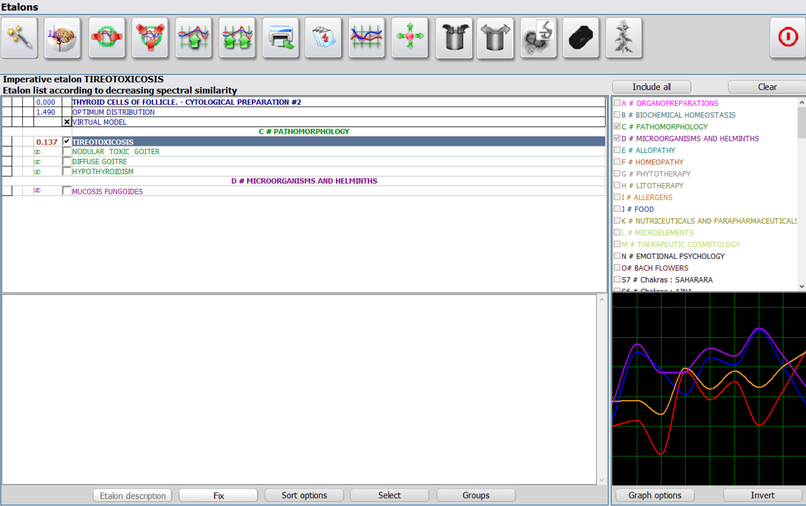Image resolution: width=806 pixels, height=506 pixels.
Task: Enable the E # ALLOPATHY group checkbox
Action: click(x=617, y=151)
